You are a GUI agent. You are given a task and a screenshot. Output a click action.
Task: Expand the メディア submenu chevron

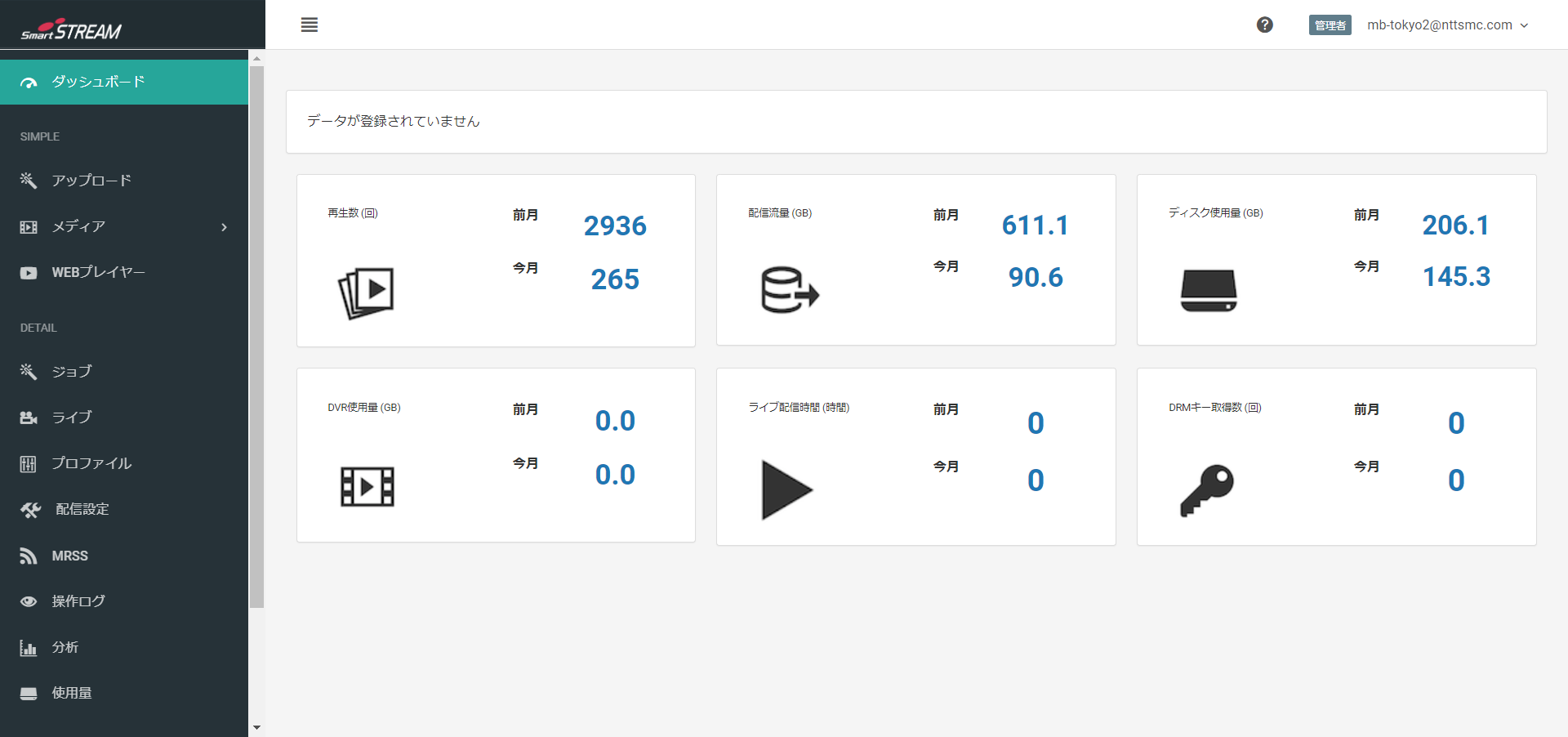tap(224, 227)
